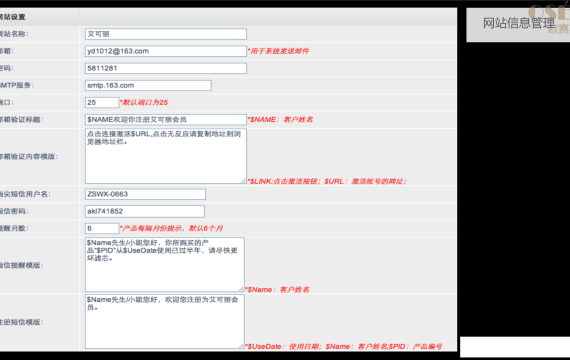
Task: Grab resize handle of SMS reminder template textarea
Action: pyautogui.click(x=242, y=289)
